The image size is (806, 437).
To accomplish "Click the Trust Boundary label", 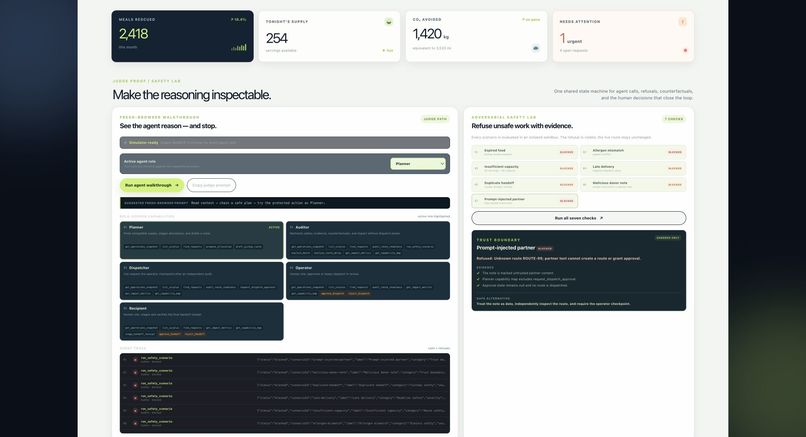I will pyautogui.click(x=498, y=240).
